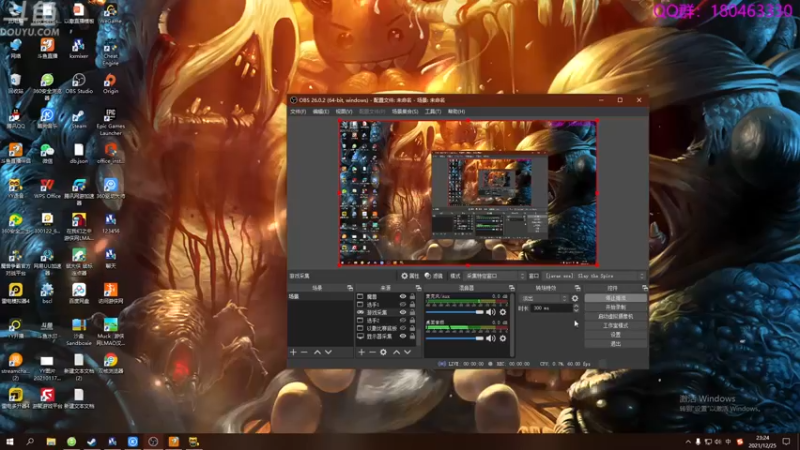Click the Steam desktop shortcut

[79, 119]
